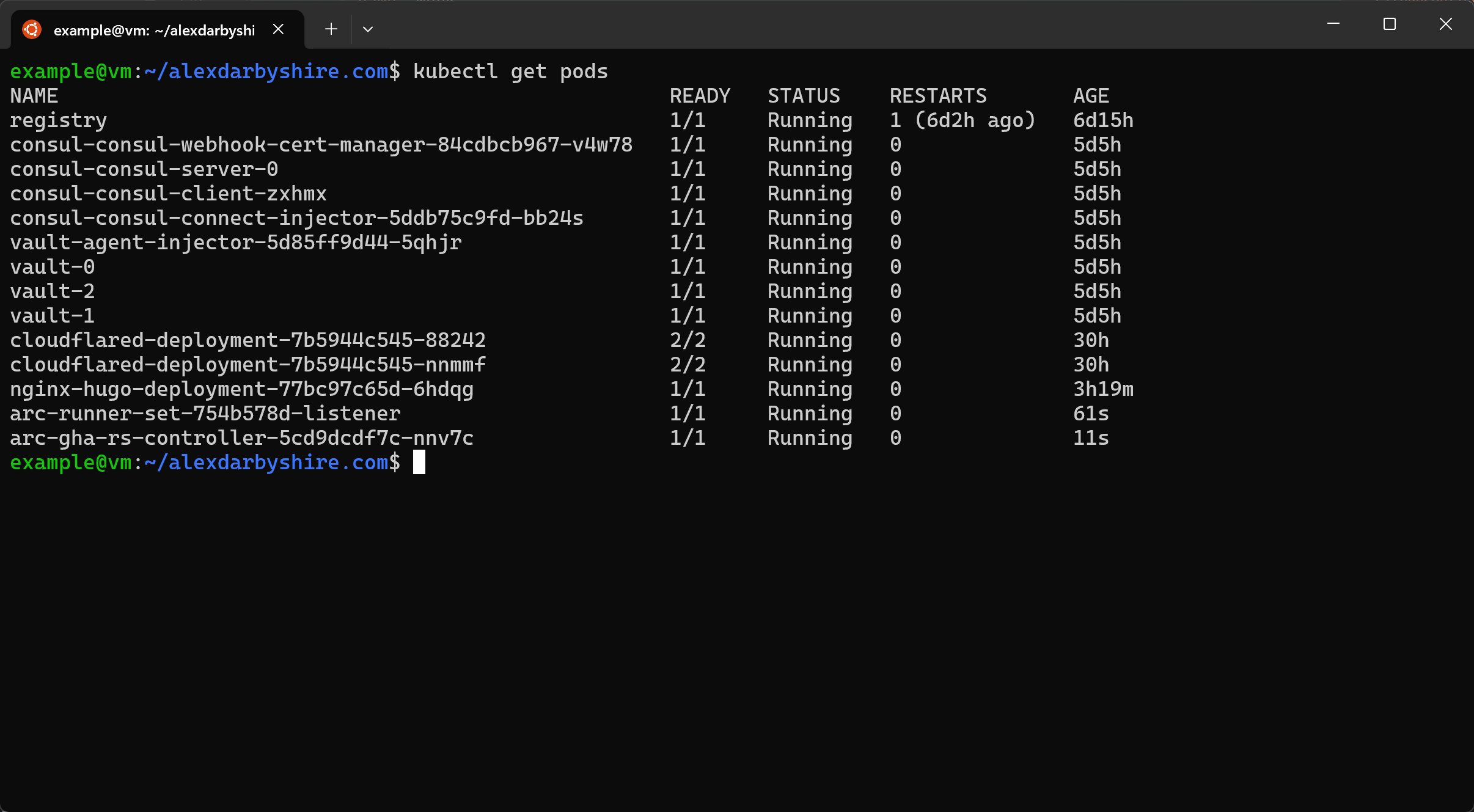Click the '3h19m' age of nginx-hugo pod
Viewport: 1474px width, 812px height.
tap(1104, 389)
